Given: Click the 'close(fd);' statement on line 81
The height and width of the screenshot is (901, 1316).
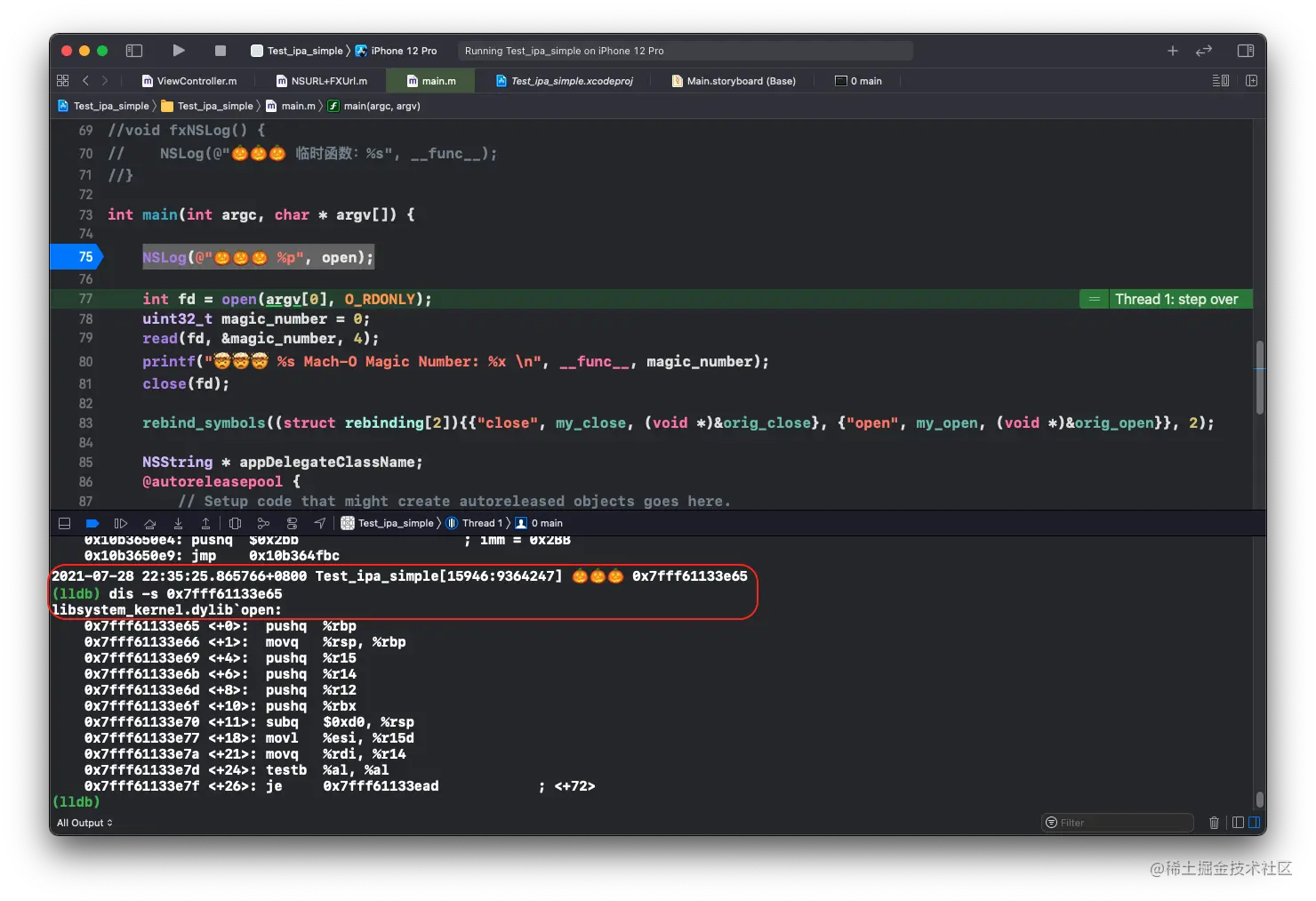Looking at the screenshot, I should point(186,384).
